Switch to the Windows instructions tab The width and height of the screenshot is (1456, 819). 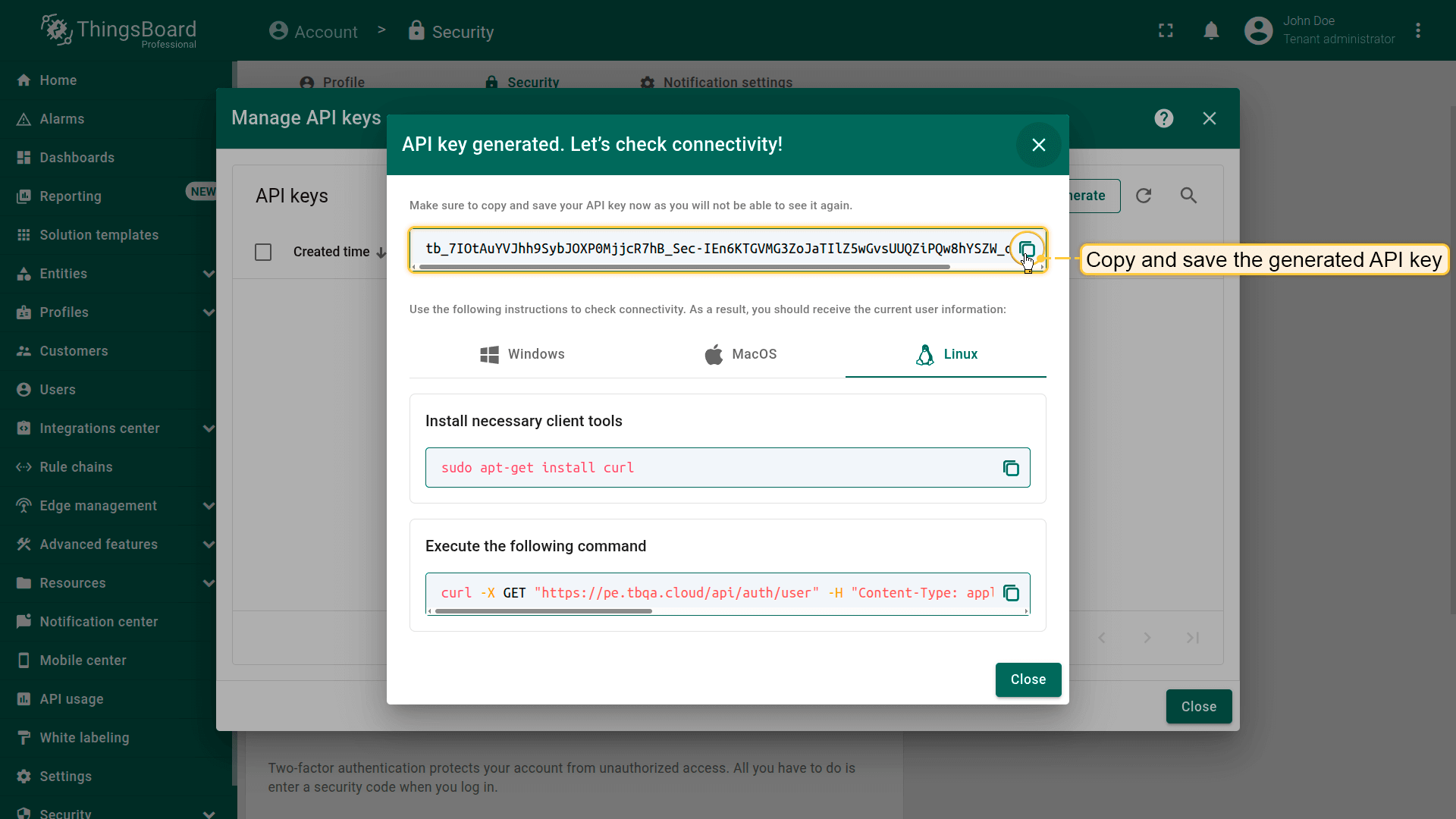click(x=522, y=354)
